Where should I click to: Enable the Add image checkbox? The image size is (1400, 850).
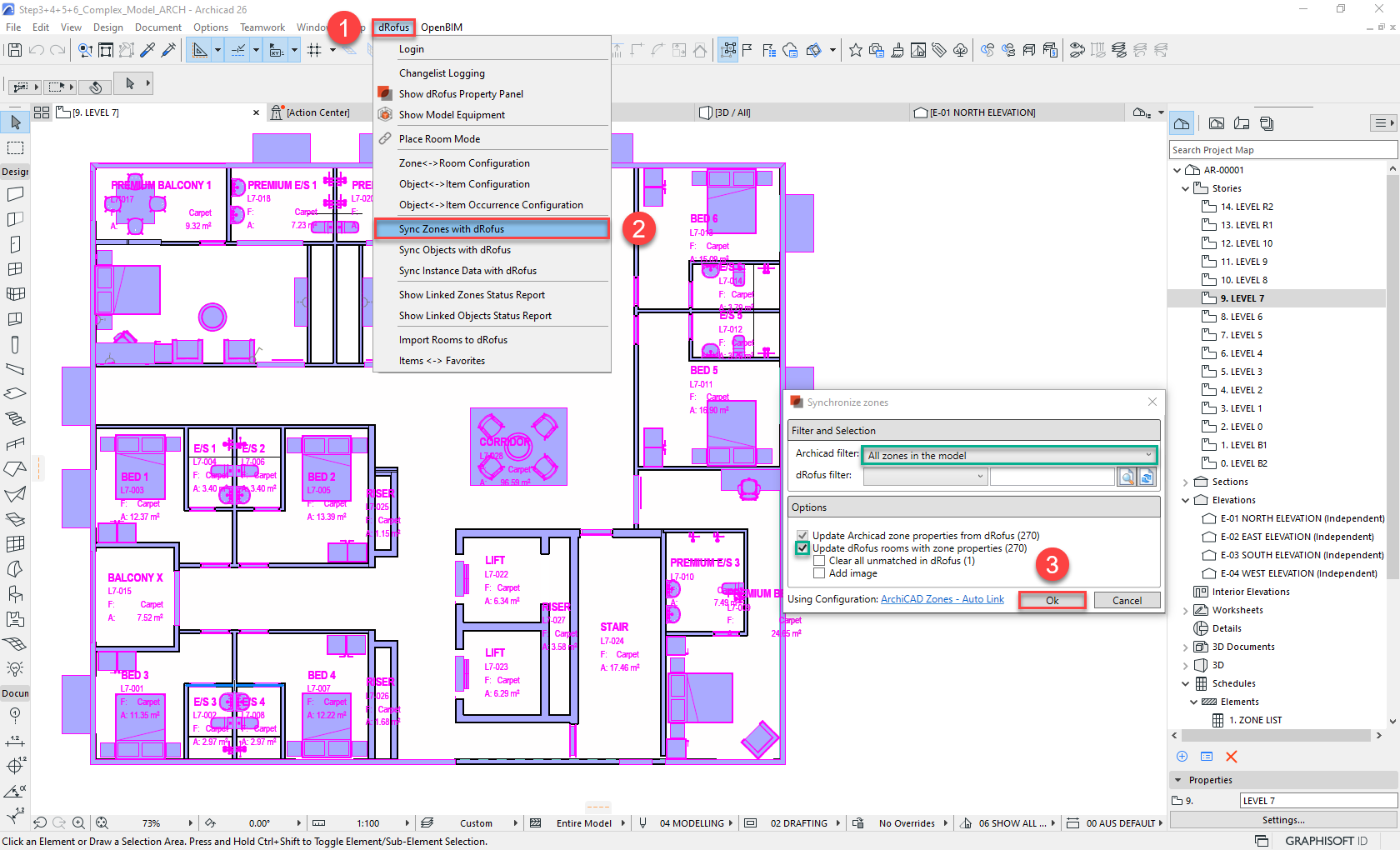point(818,572)
